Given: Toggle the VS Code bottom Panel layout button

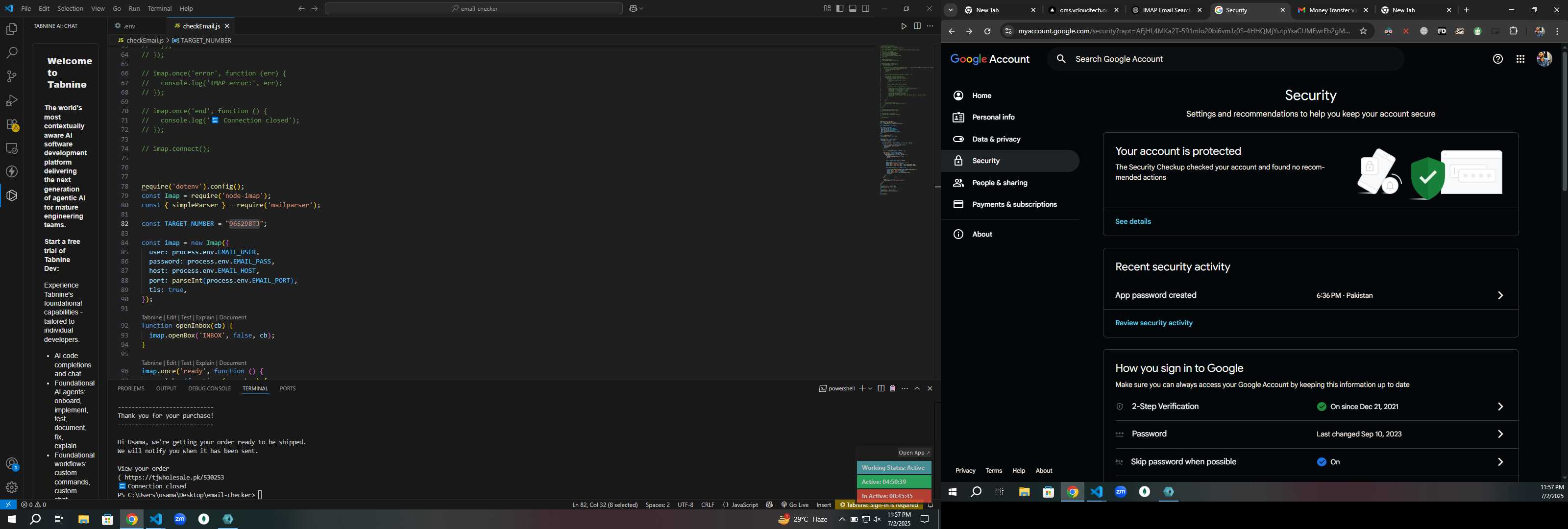Looking at the screenshot, I should coord(853,8).
